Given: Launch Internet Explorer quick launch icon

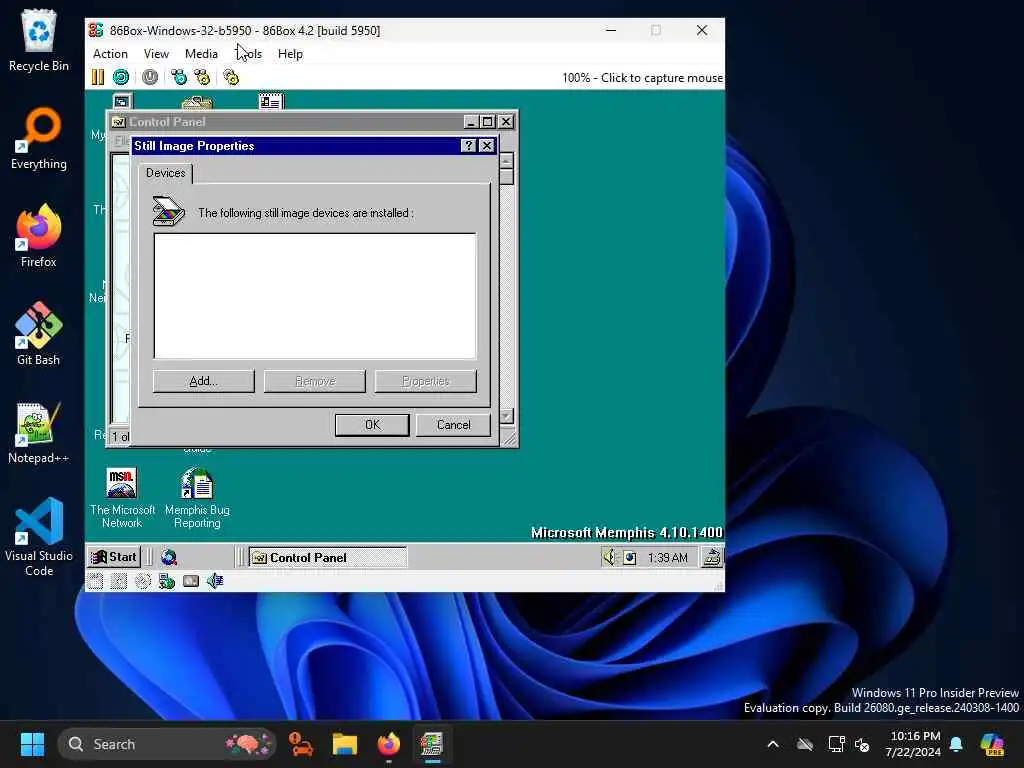Looking at the screenshot, I should tap(168, 557).
